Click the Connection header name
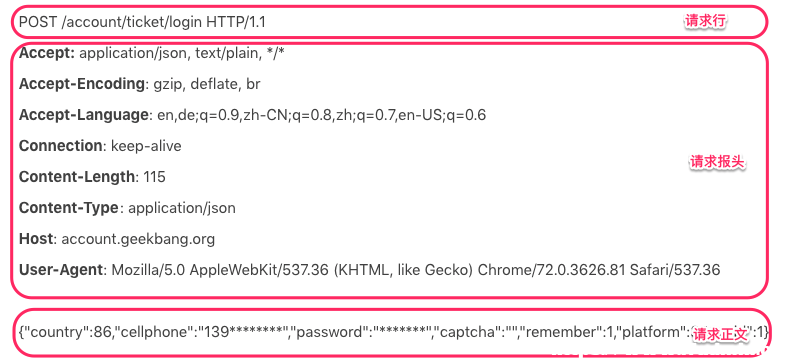 61,146
